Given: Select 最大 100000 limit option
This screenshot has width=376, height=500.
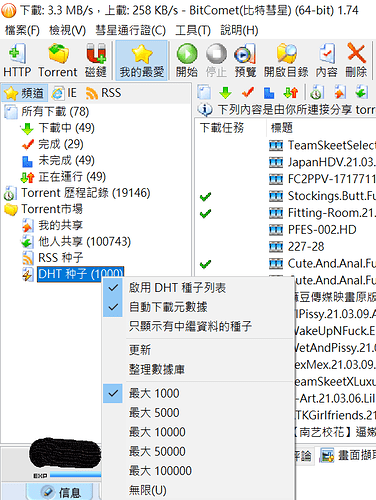Looking at the screenshot, I should tap(199, 471).
